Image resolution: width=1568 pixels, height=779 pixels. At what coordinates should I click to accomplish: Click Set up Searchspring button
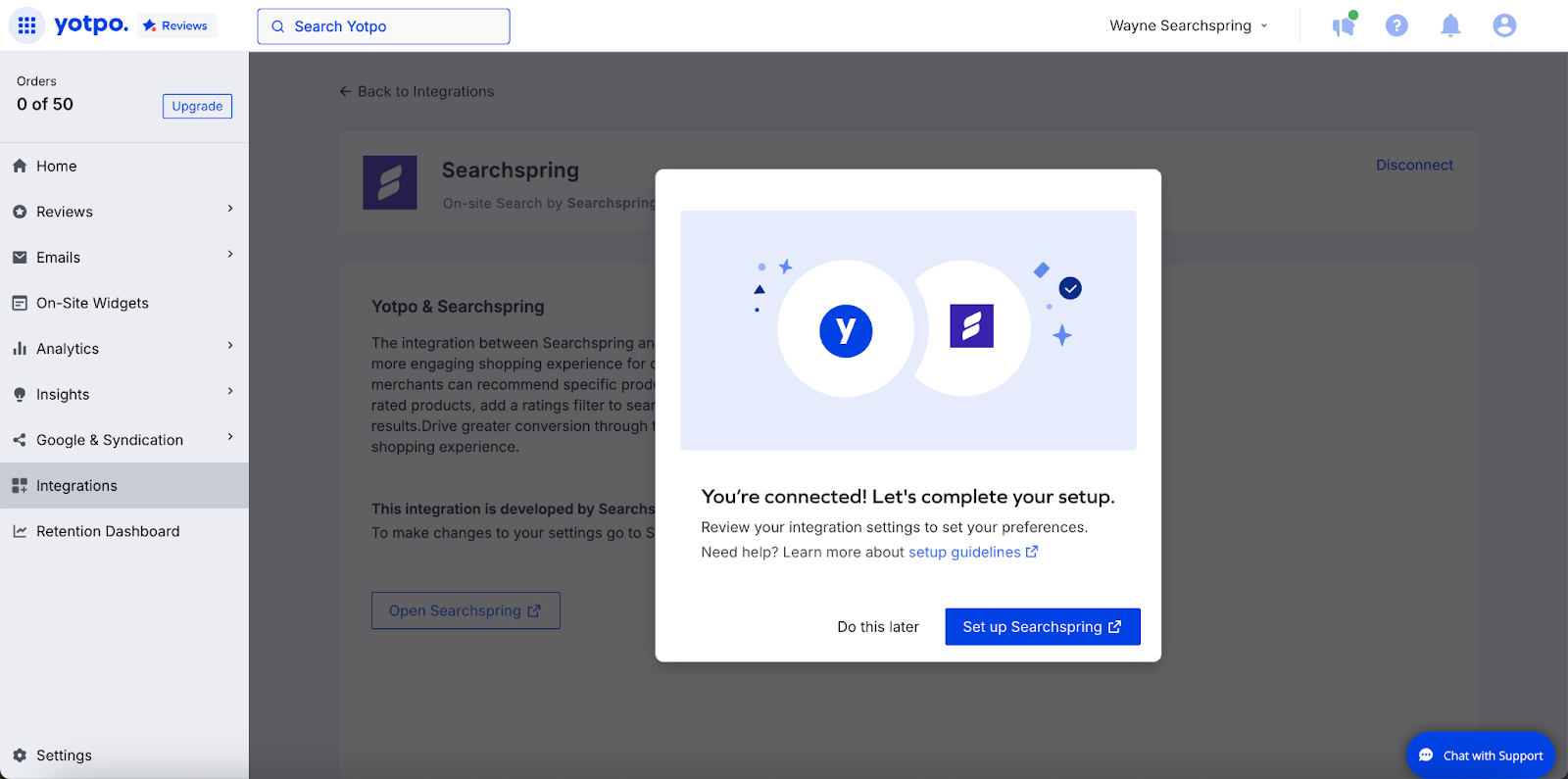coord(1043,627)
